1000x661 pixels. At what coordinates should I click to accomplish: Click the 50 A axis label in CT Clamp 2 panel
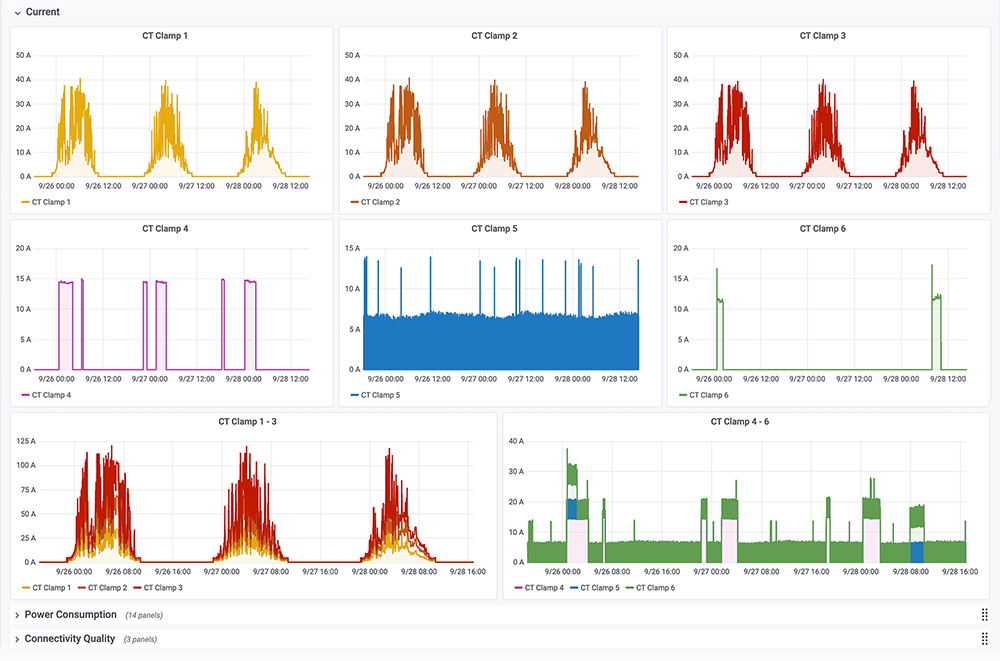352,56
